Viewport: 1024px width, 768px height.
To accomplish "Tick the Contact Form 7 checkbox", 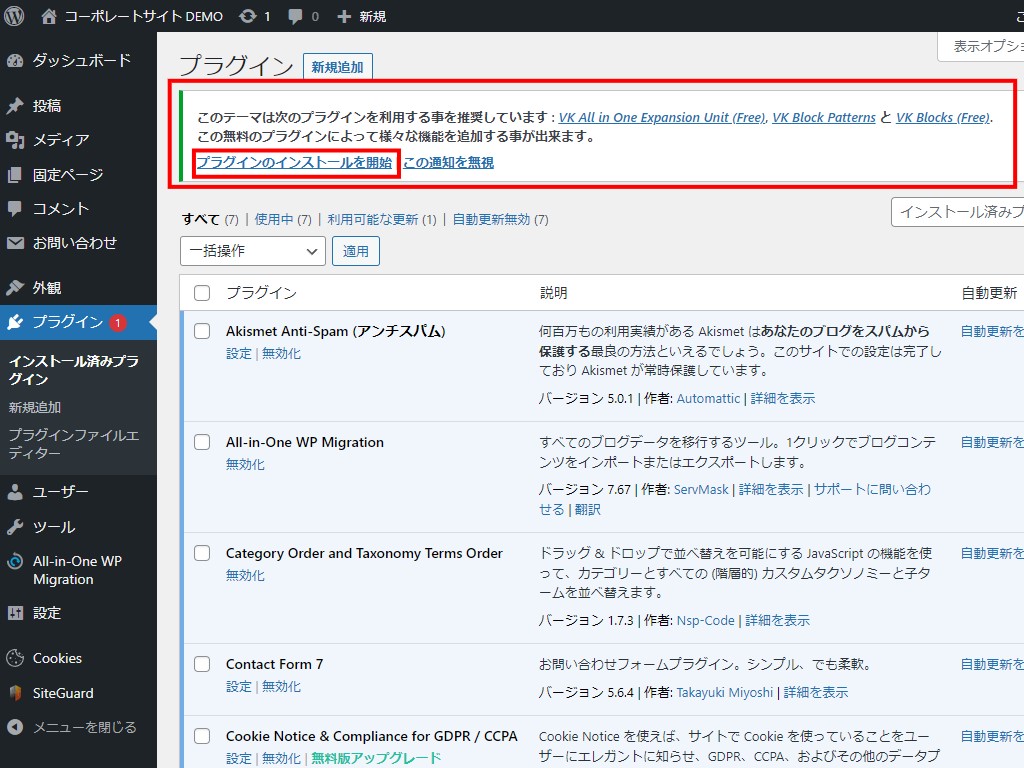I will click(x=202, y=664).
